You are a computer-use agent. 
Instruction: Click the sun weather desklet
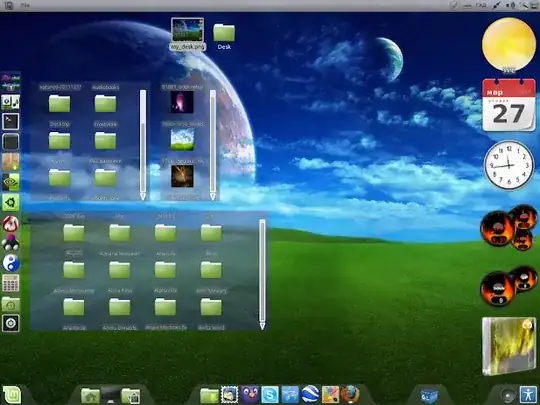(x=509, y=45)
